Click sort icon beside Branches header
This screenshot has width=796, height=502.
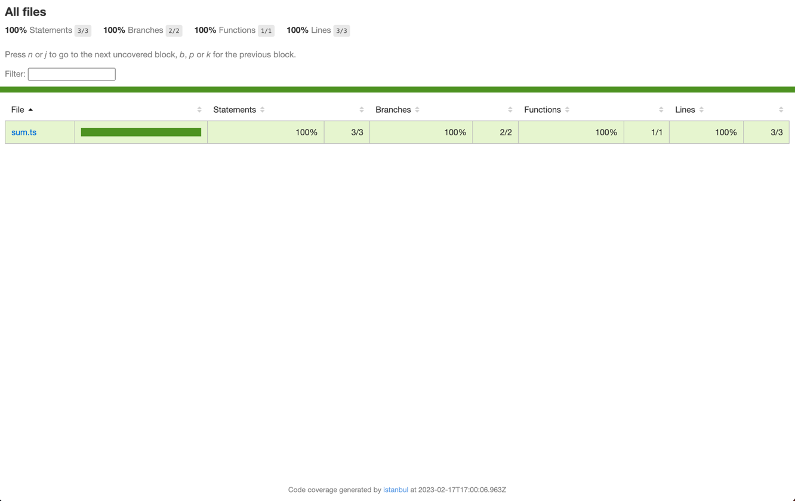click(x=417, y=109)
